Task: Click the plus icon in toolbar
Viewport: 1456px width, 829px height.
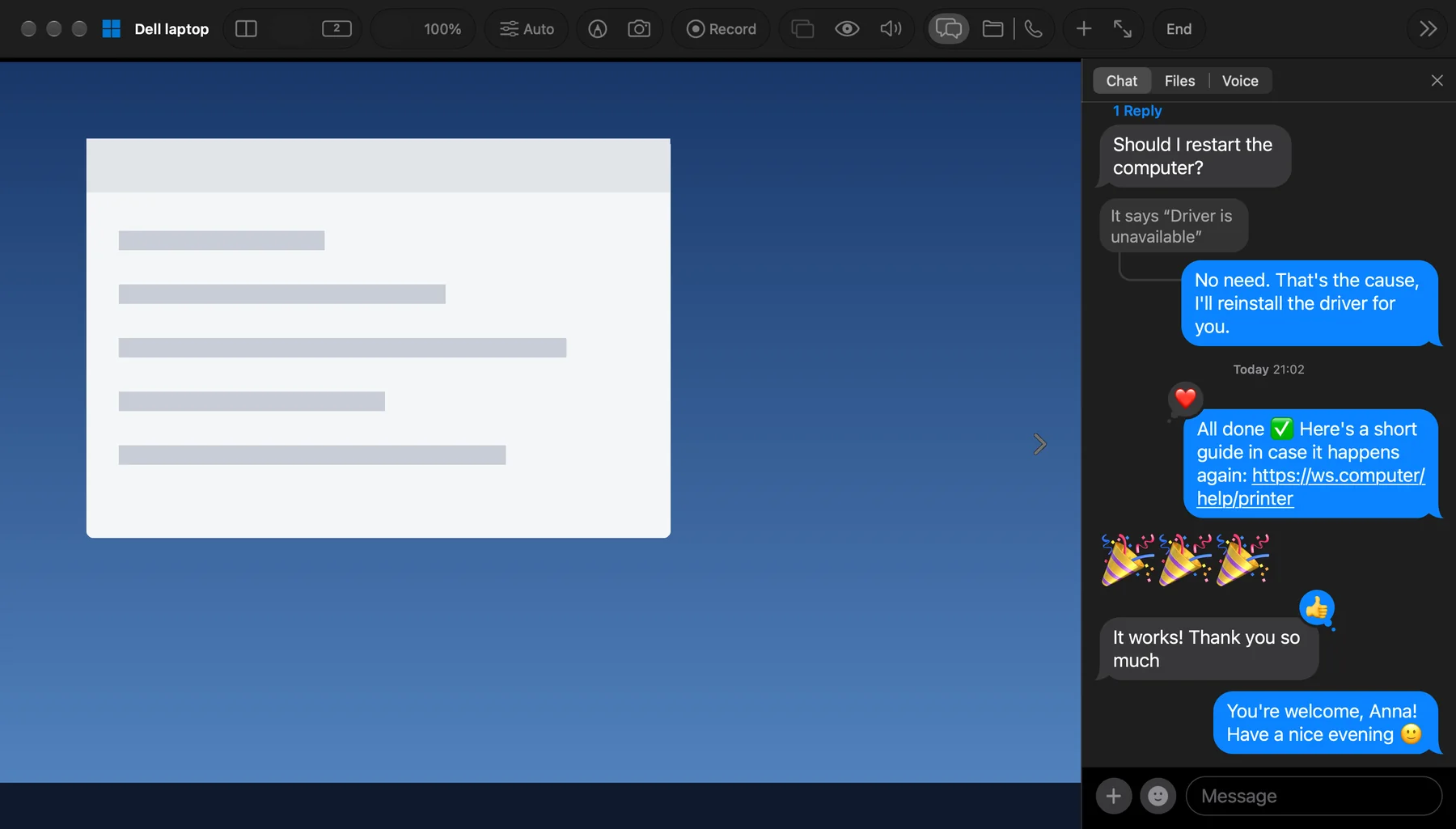Action: (1083, 29)
